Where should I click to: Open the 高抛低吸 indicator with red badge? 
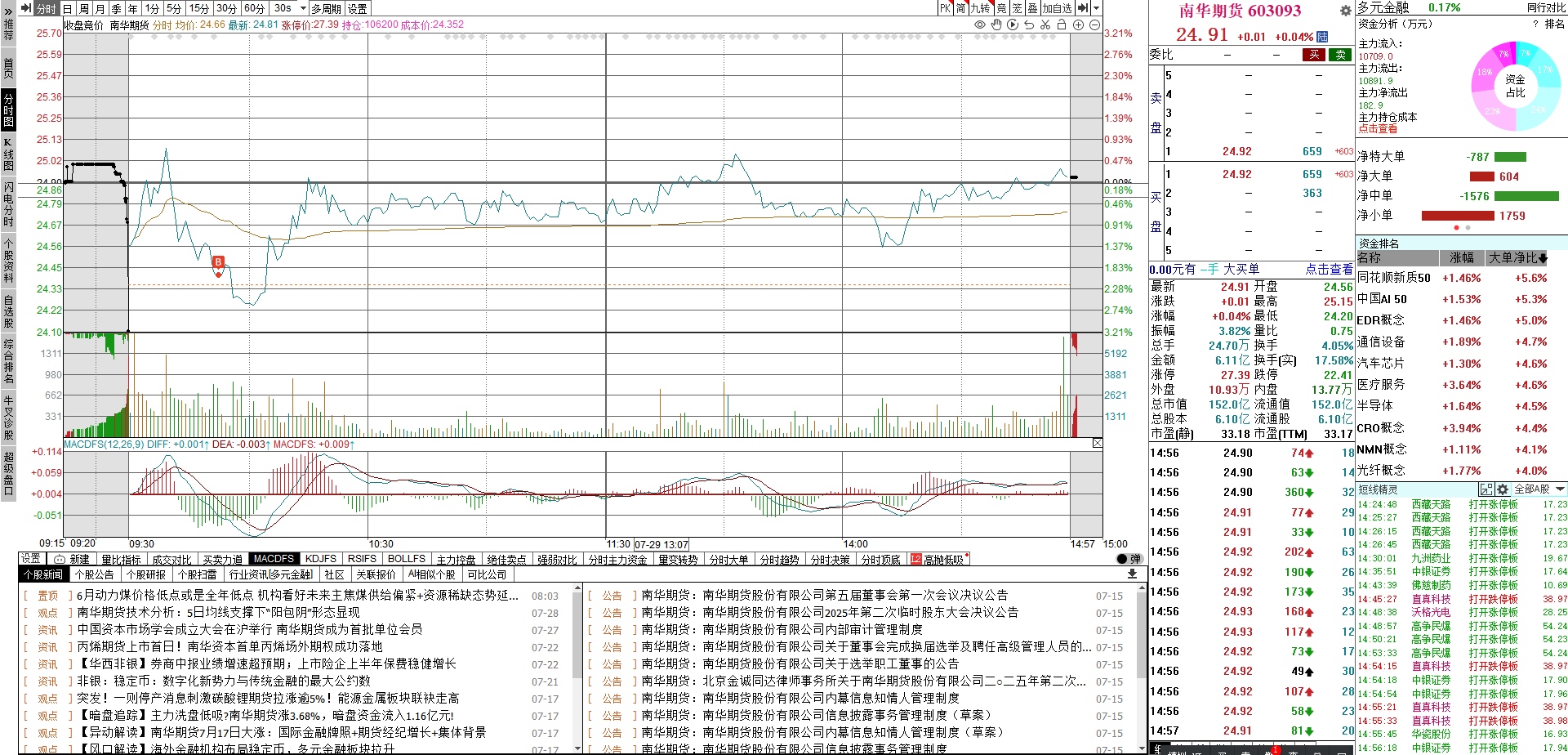tap(938, 559)
